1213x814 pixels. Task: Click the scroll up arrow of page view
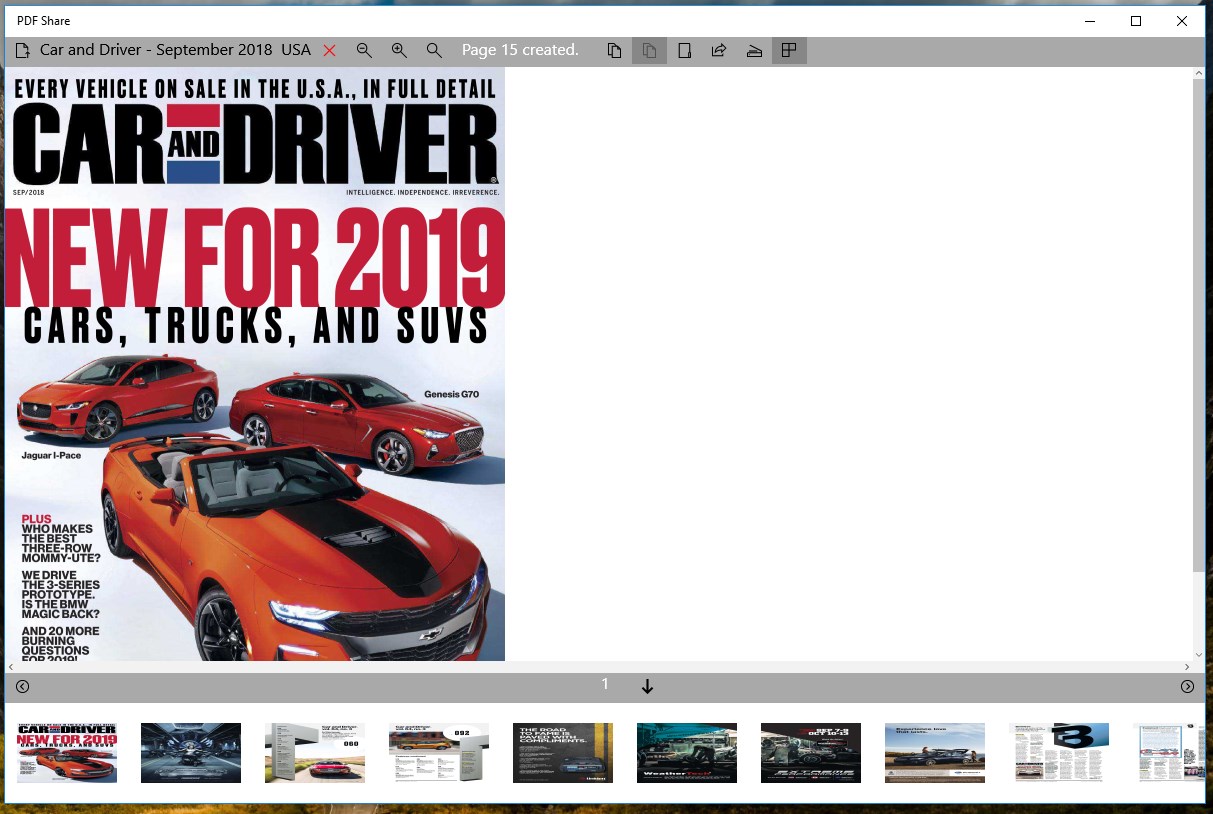coord(1199,73)
